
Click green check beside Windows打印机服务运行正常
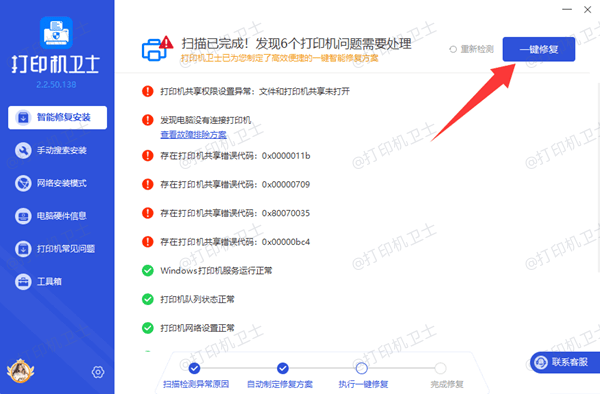pos(147,270)
